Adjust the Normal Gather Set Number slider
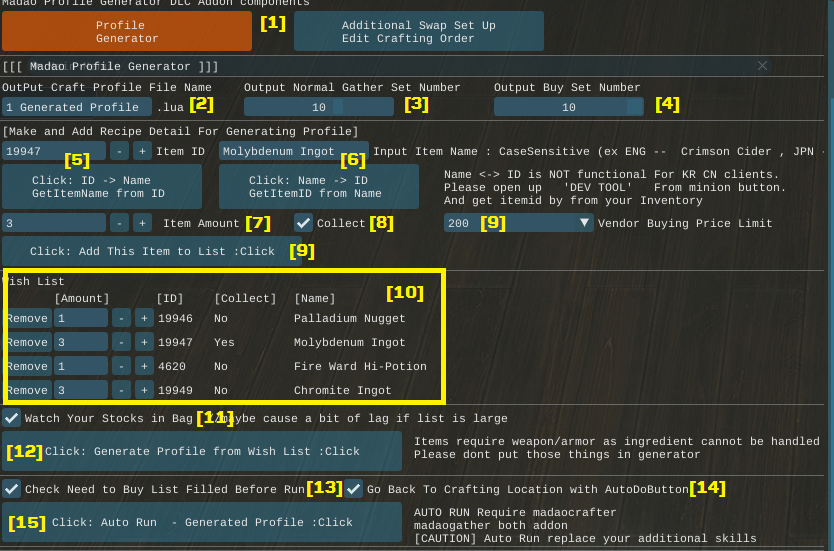834x551 pixels. [x=319, y=107]
